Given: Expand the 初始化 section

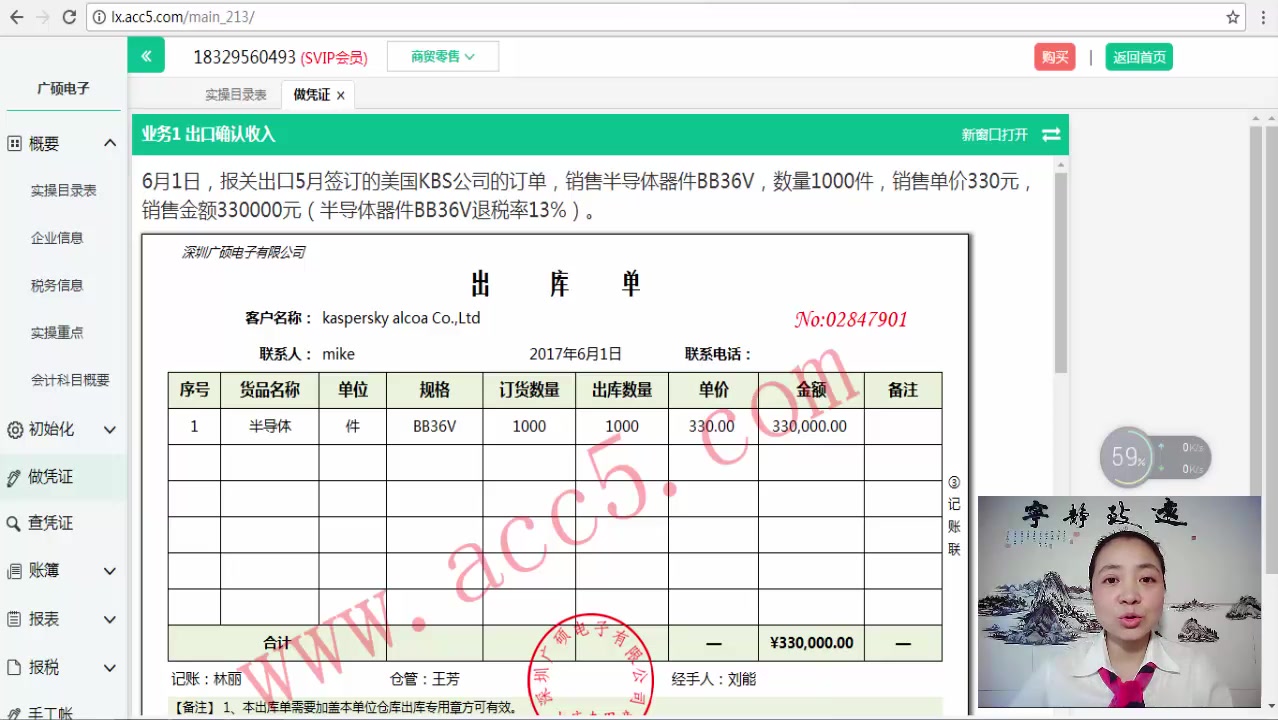Looking at the screenshot, I should click(x=110, y=429).
